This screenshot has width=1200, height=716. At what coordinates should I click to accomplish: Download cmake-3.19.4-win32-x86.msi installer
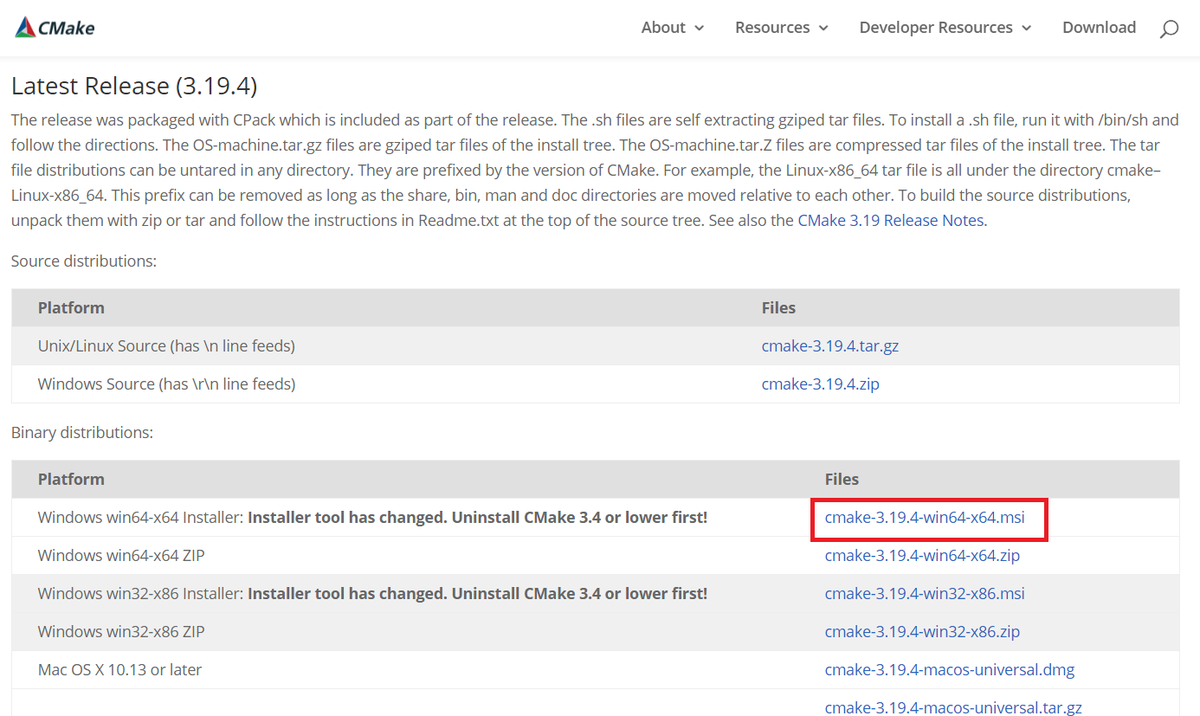click(x=925, y=593)
